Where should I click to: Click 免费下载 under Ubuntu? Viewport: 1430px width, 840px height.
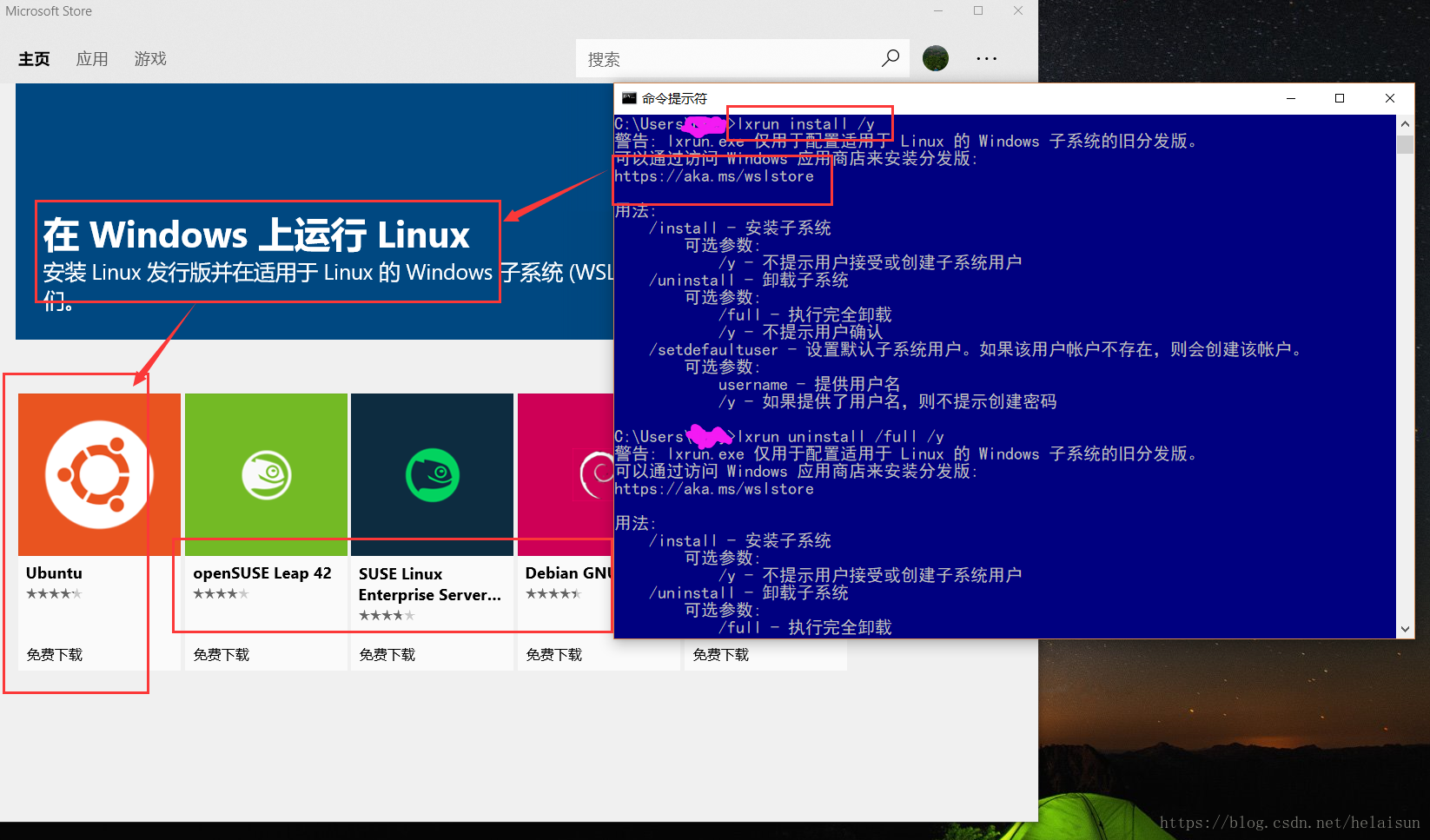pos(54,655)
